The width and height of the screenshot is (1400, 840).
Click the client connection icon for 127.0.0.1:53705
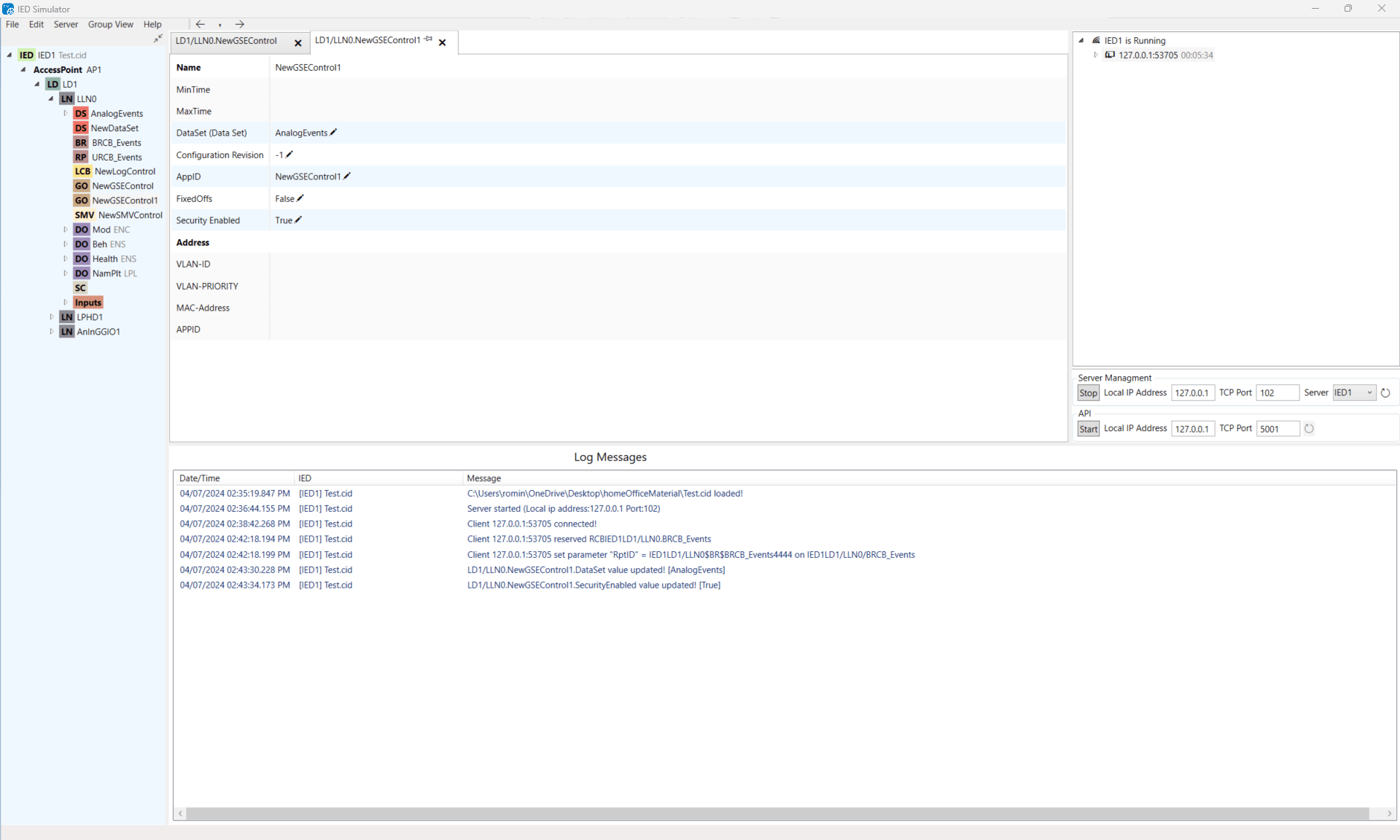click(1110, 55)
